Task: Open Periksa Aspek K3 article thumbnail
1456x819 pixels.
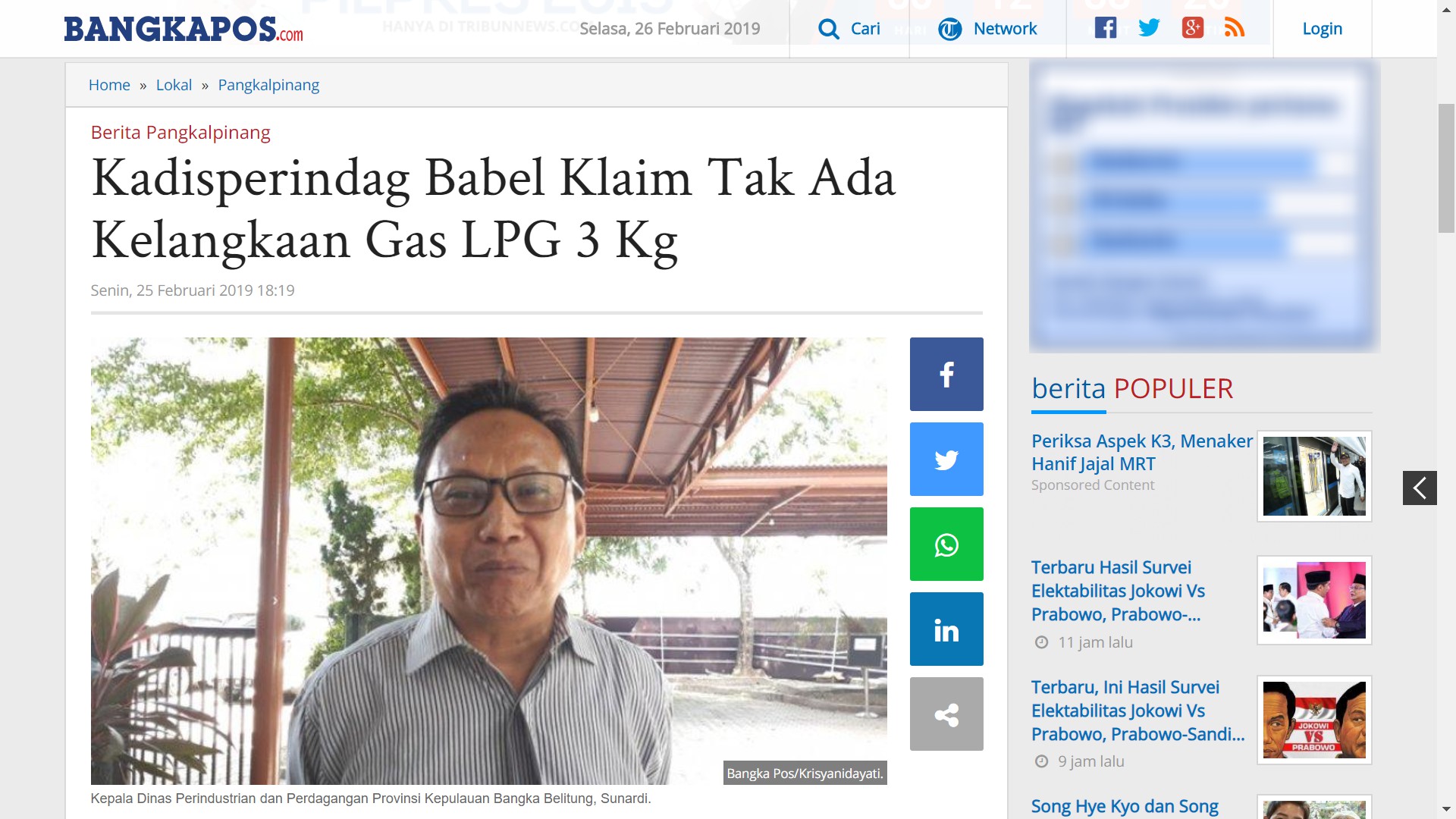Action: coord(1314,476)
